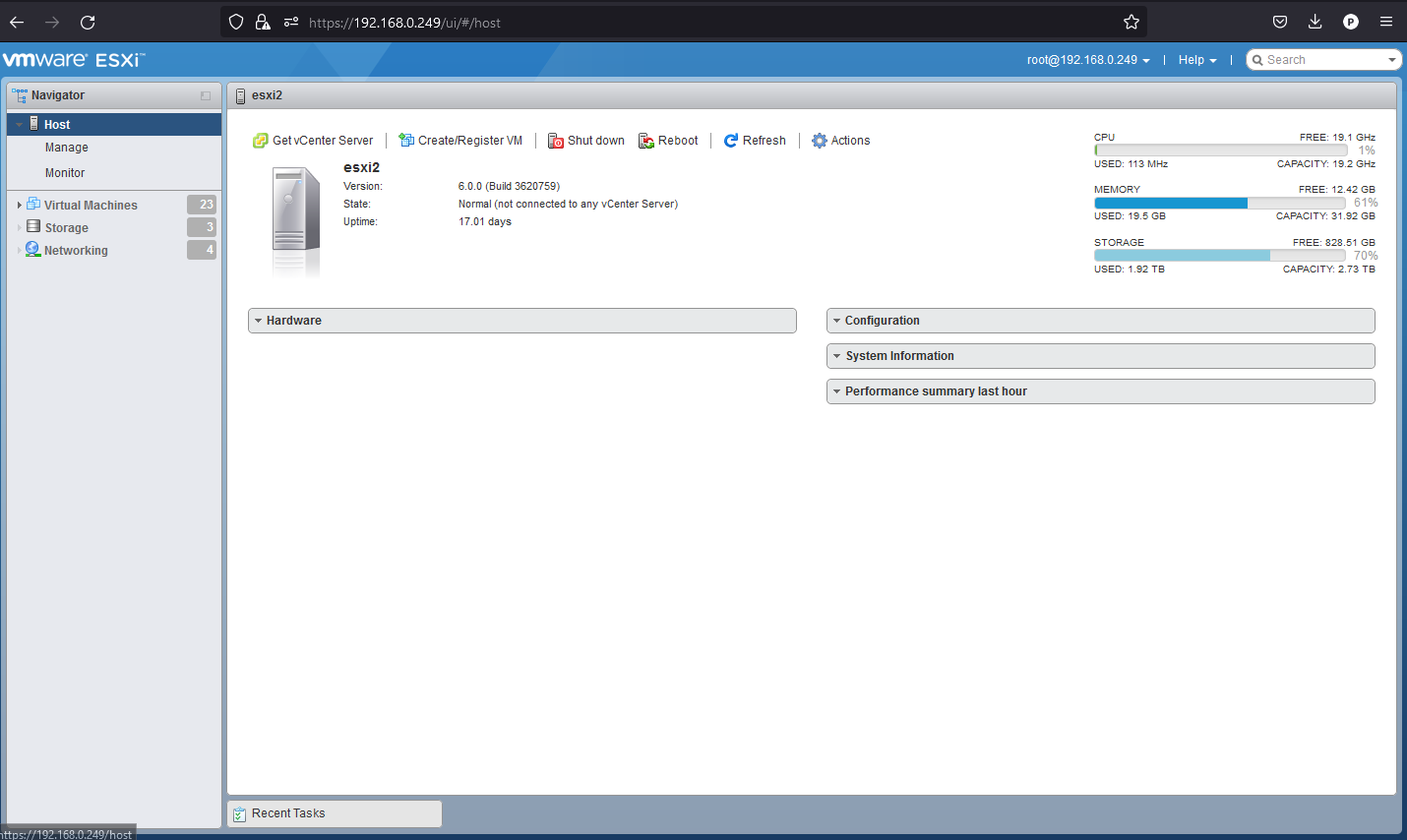The height and width of the screenshot is (840, 1407).
Task: Click the Virtual Machines navigator icon
Action: [33, 205]
